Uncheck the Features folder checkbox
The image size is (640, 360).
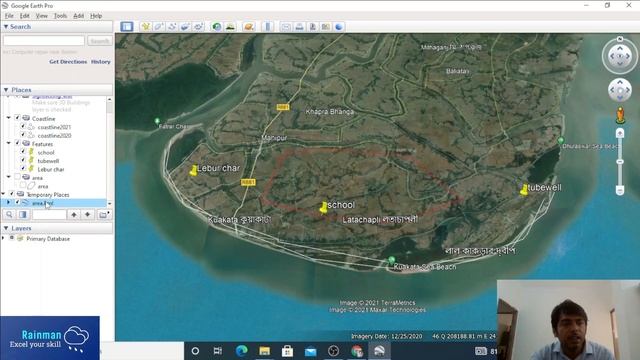[17, 143]
